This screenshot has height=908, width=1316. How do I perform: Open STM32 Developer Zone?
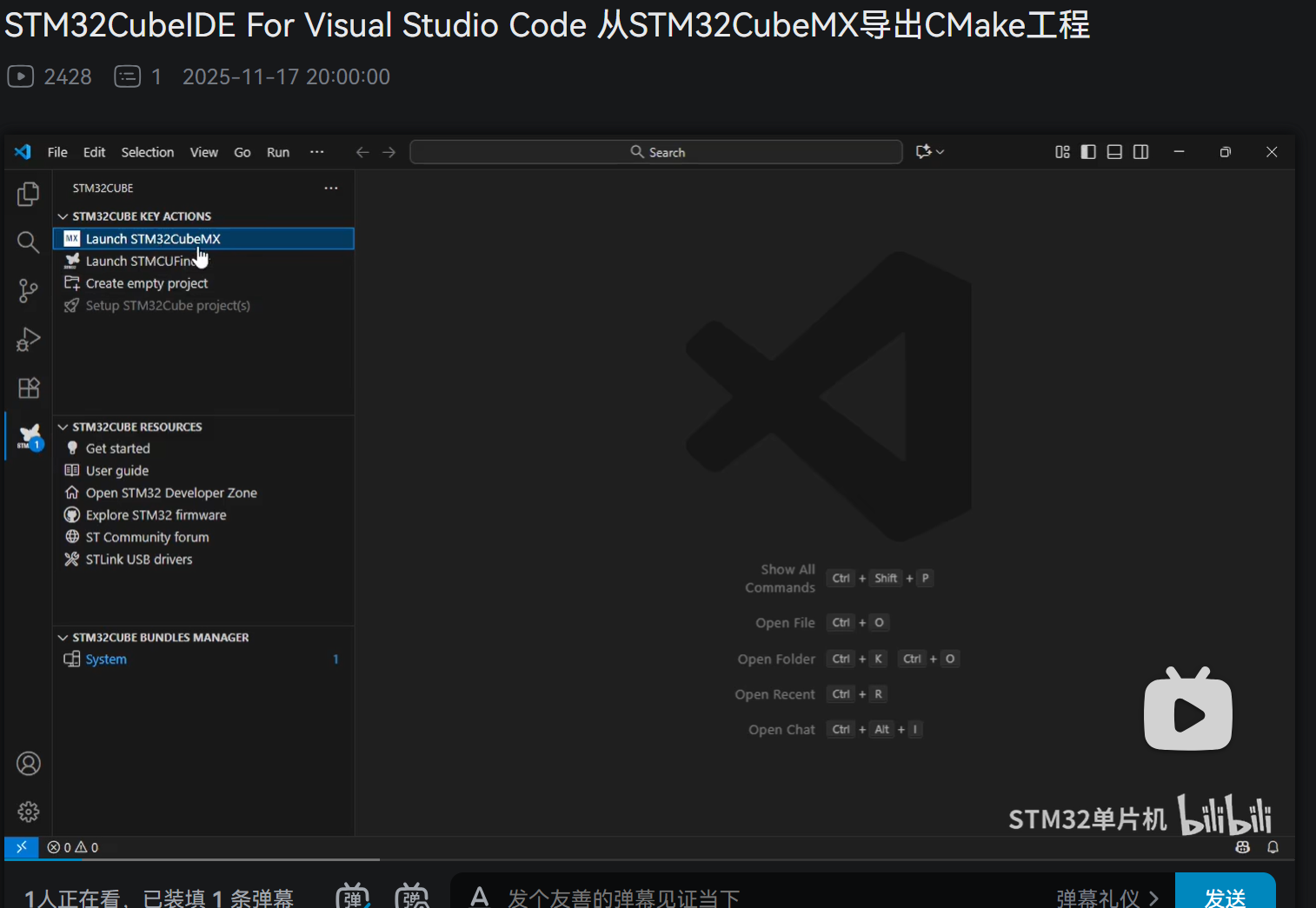(203, 493)
